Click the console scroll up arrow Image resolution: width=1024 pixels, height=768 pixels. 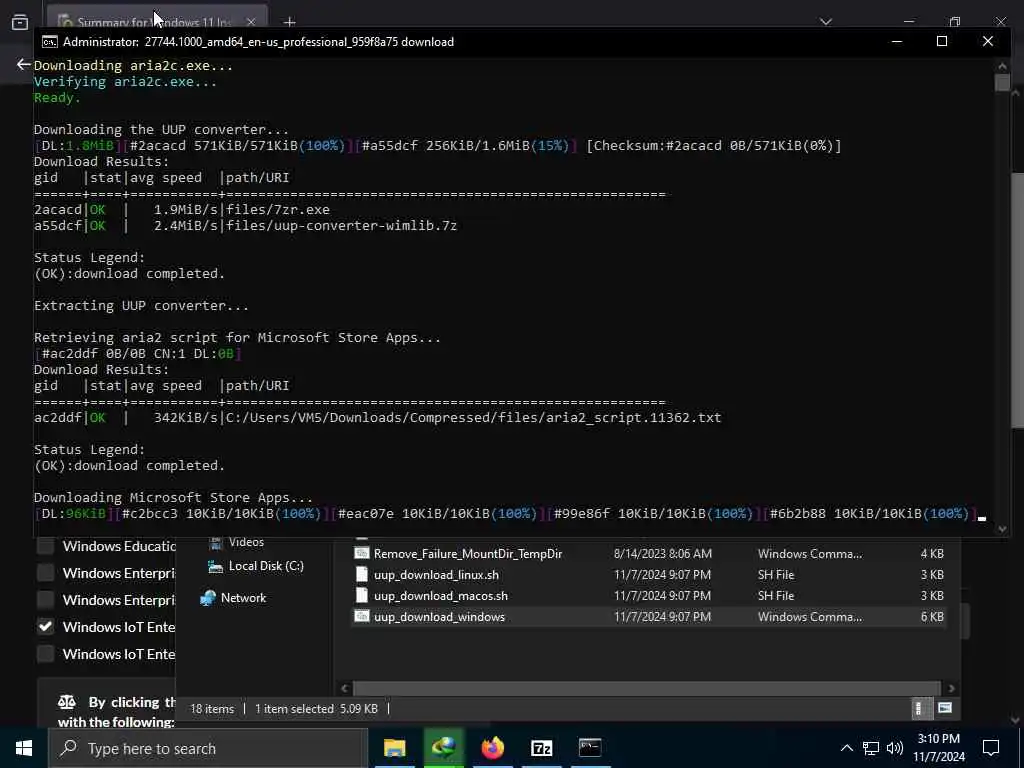(x=1002, y=65)
